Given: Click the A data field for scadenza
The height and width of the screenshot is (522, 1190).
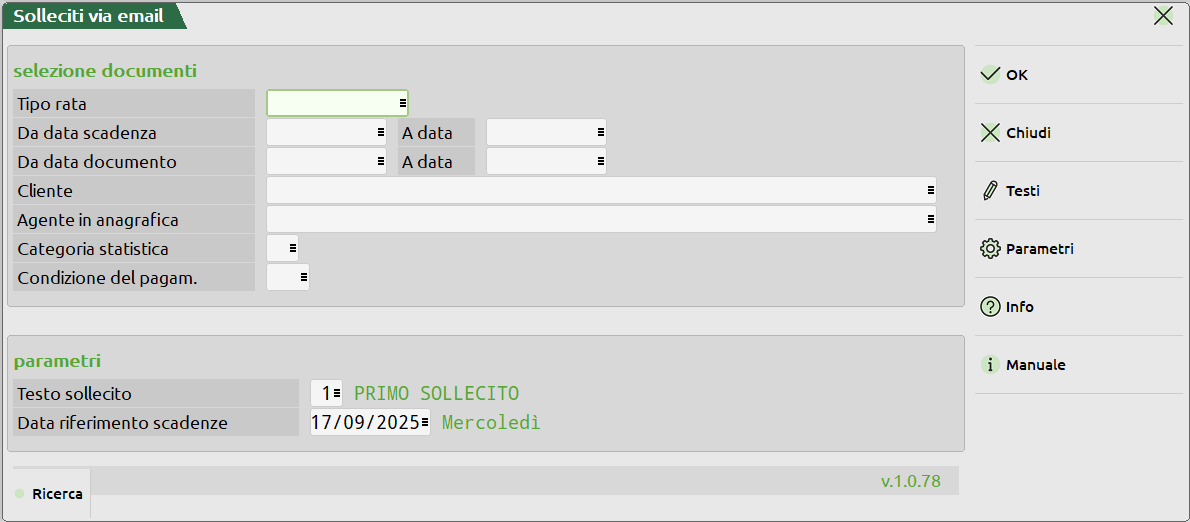Looking at the screenshot, I should click(x=540, y=132).
